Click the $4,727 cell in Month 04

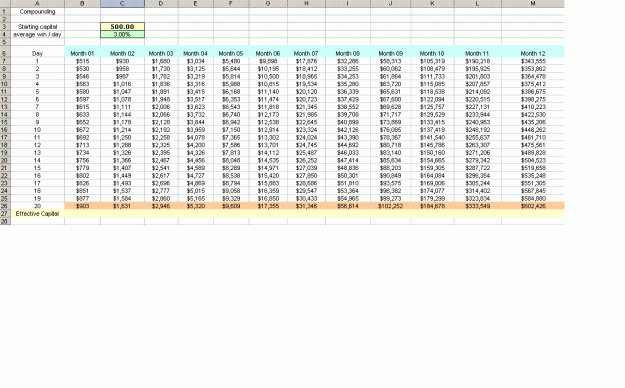[196, 175]
